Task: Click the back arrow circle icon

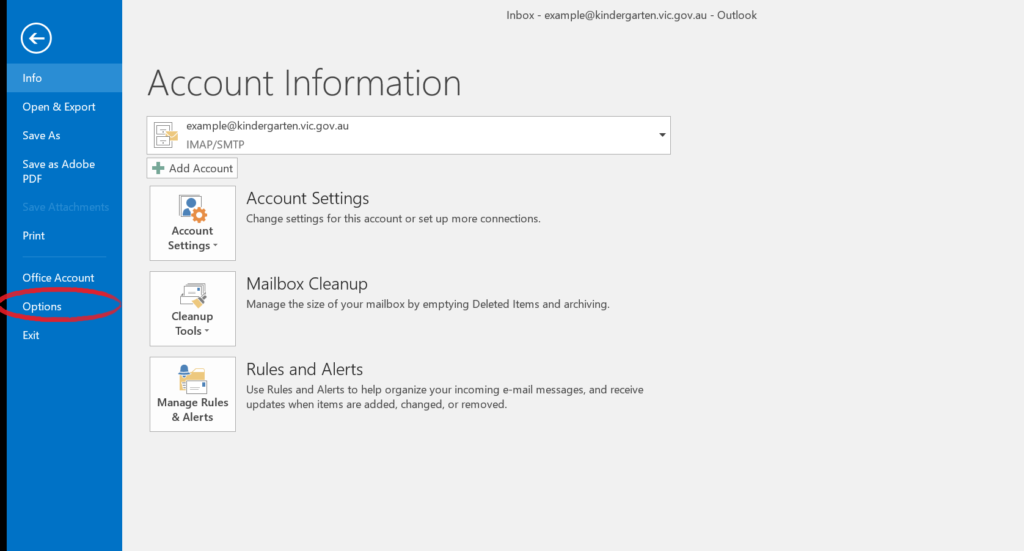Action: (36, 38)
